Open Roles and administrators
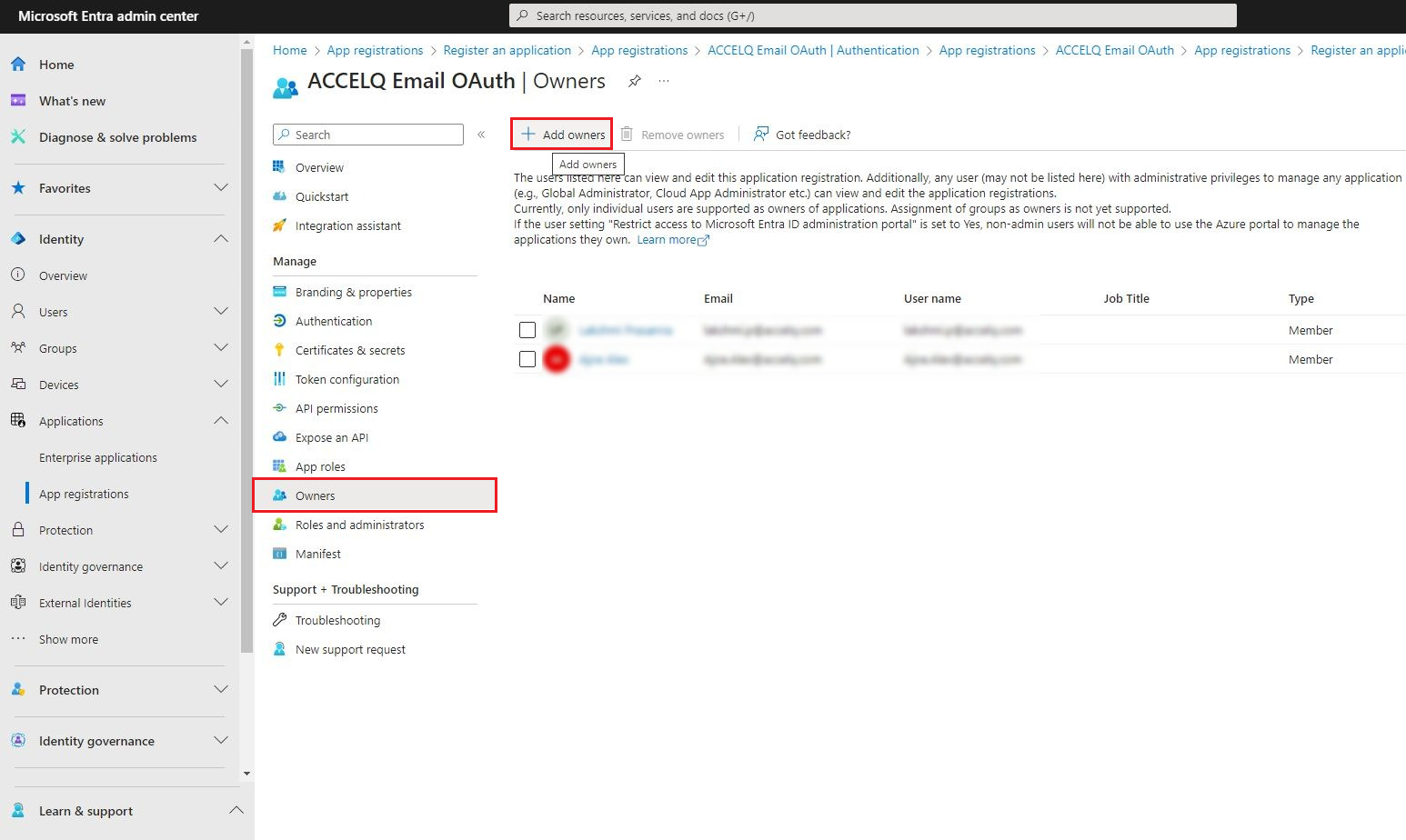This screenshot has height=840, width=1406. pyautogui.click(x=359, y=524)
